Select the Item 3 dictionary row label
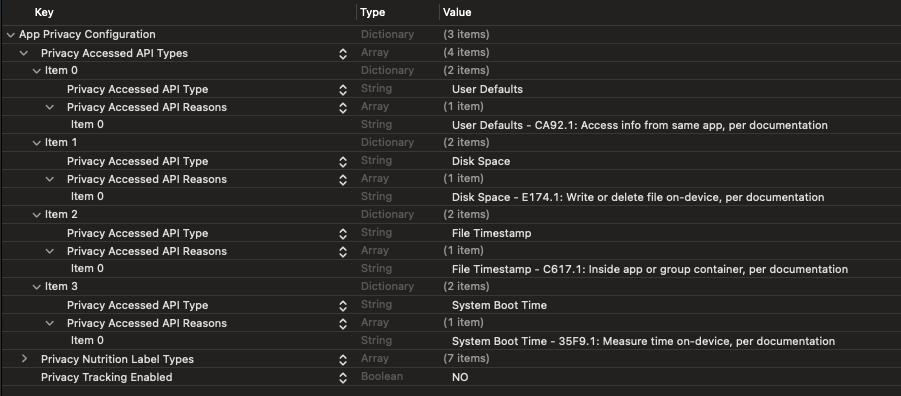 click(x=61, y=286)
